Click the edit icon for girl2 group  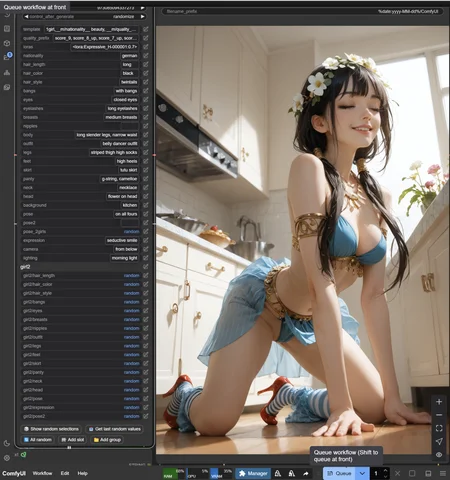(x=146, y=267)
